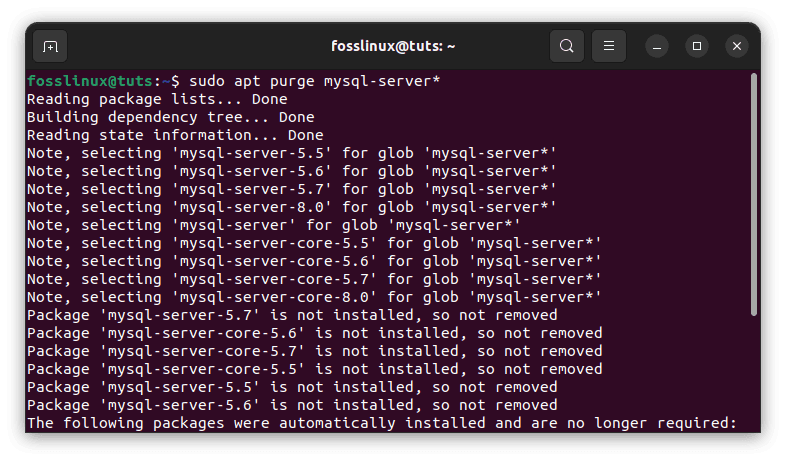Click the window title 'fosslinux@tuts: ~'
Viewport: 786px width, 461px height.
(393, 46)
